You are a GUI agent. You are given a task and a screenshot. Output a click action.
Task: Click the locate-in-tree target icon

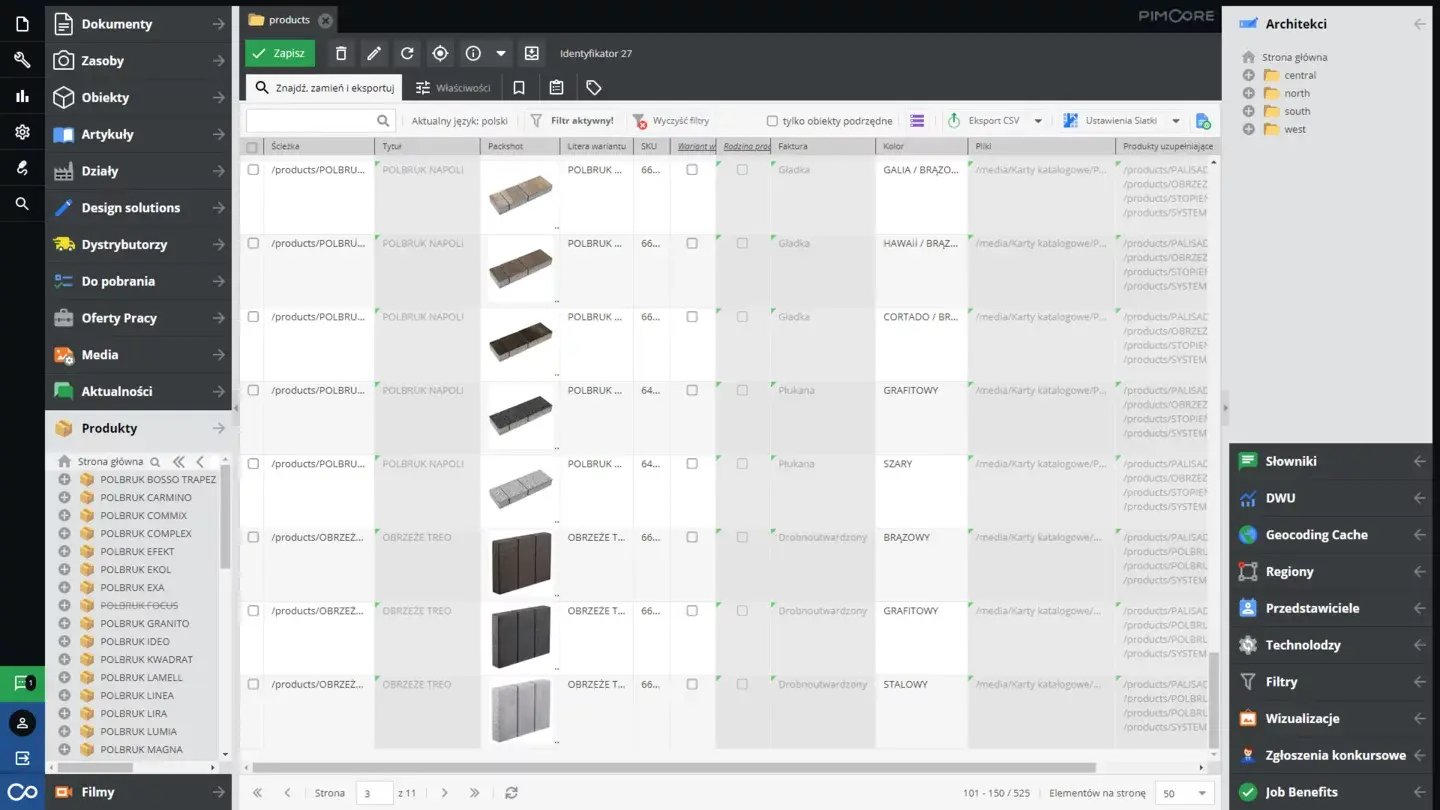(x=440, y=54)
